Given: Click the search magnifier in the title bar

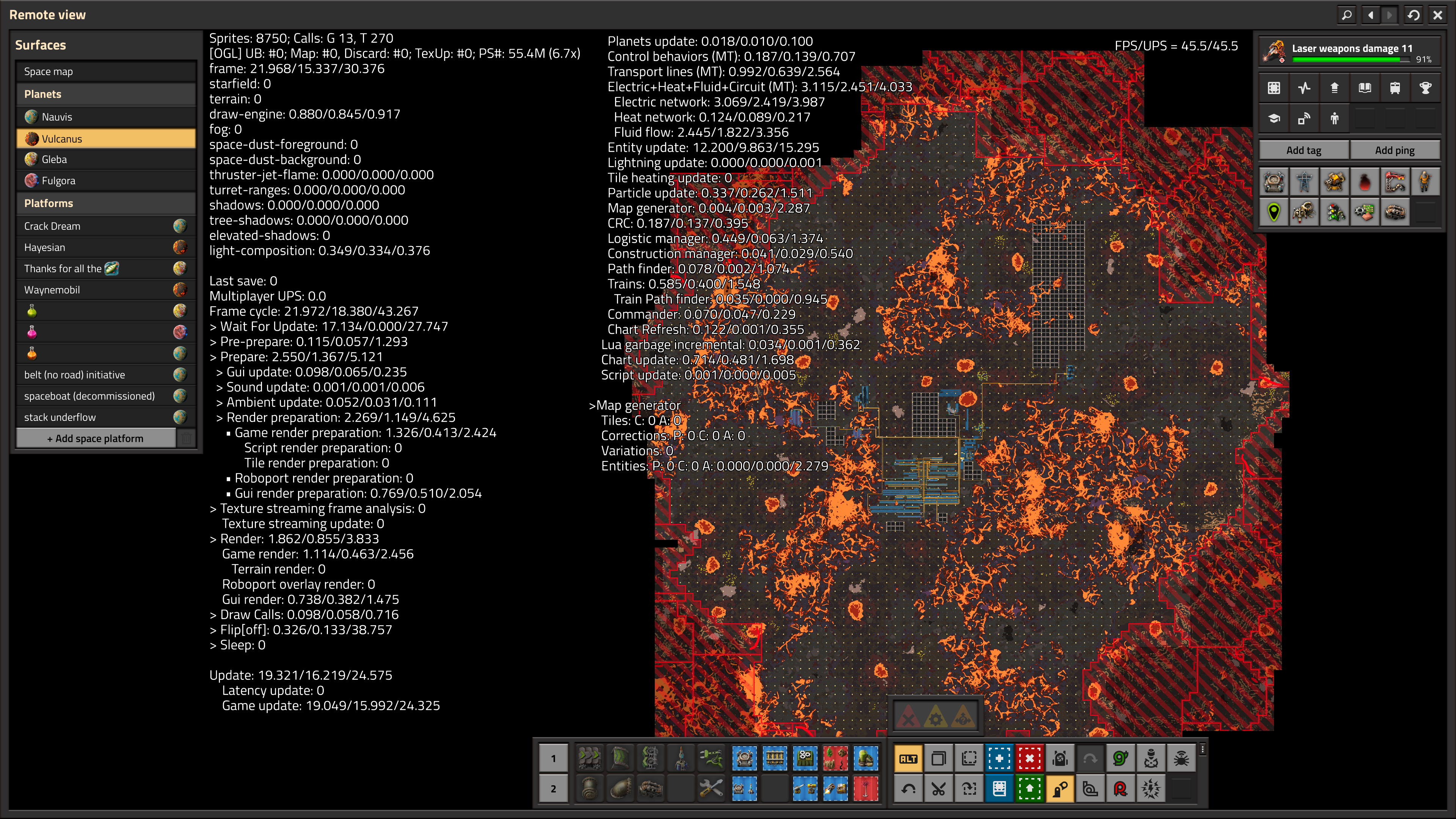Looking at the screenshot, I should point(1347,15).
